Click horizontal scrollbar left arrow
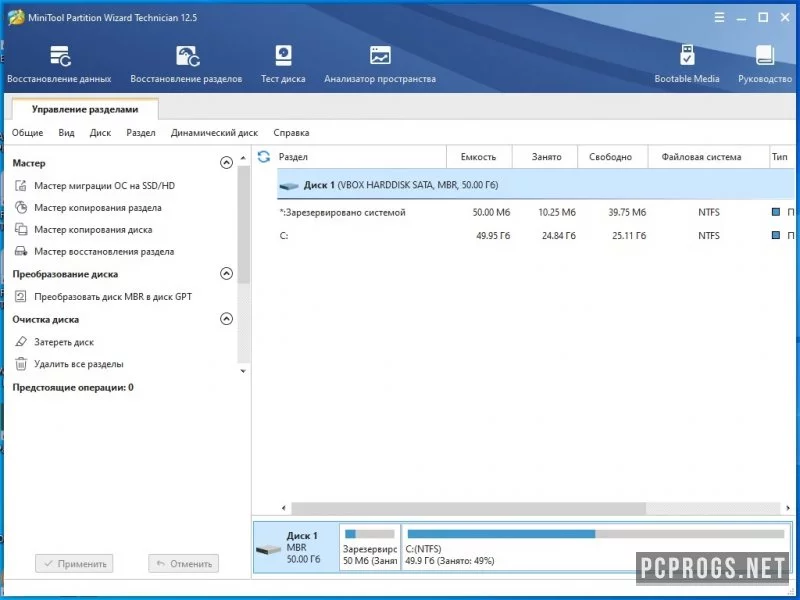The height and width of the screenshot is (600, 800). pos(284,508)
